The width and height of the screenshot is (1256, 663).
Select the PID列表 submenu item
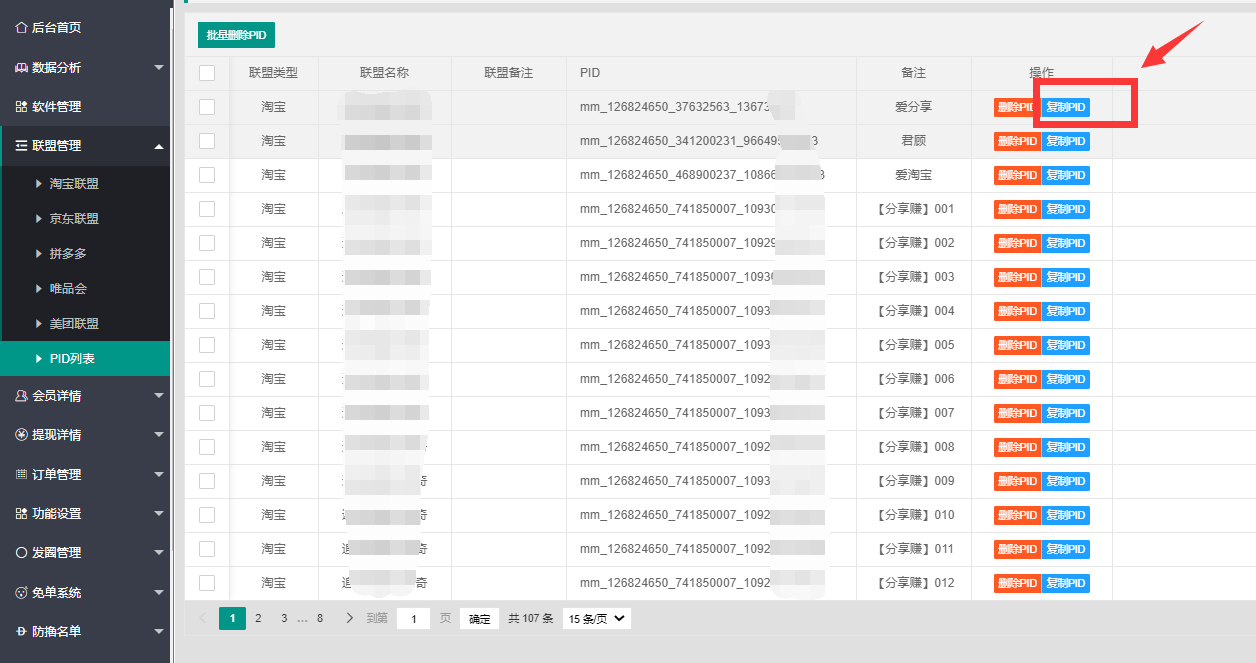[x=86, y=359]
